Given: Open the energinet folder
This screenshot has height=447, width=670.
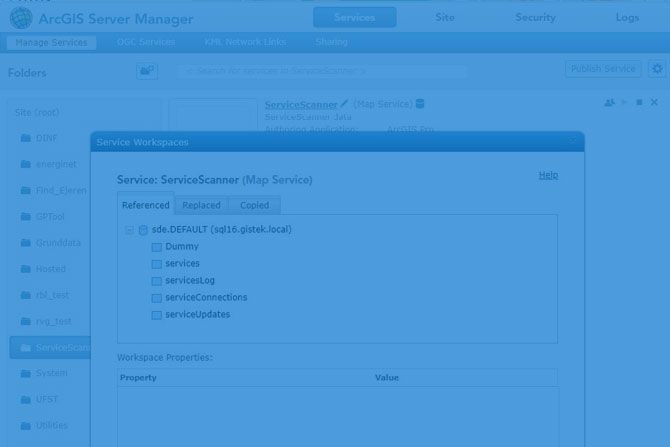Looking at the screenshot, I should coord(56,164).
